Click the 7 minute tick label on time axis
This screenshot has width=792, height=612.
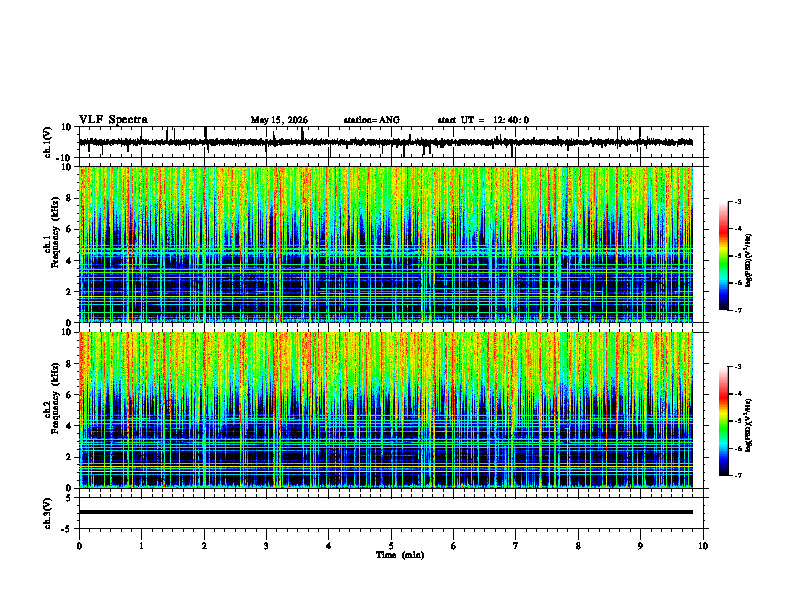(516, 546)
